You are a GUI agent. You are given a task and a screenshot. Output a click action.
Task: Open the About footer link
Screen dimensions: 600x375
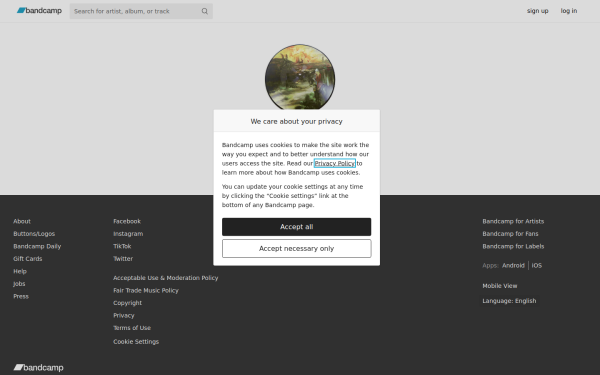click(22, 221)
